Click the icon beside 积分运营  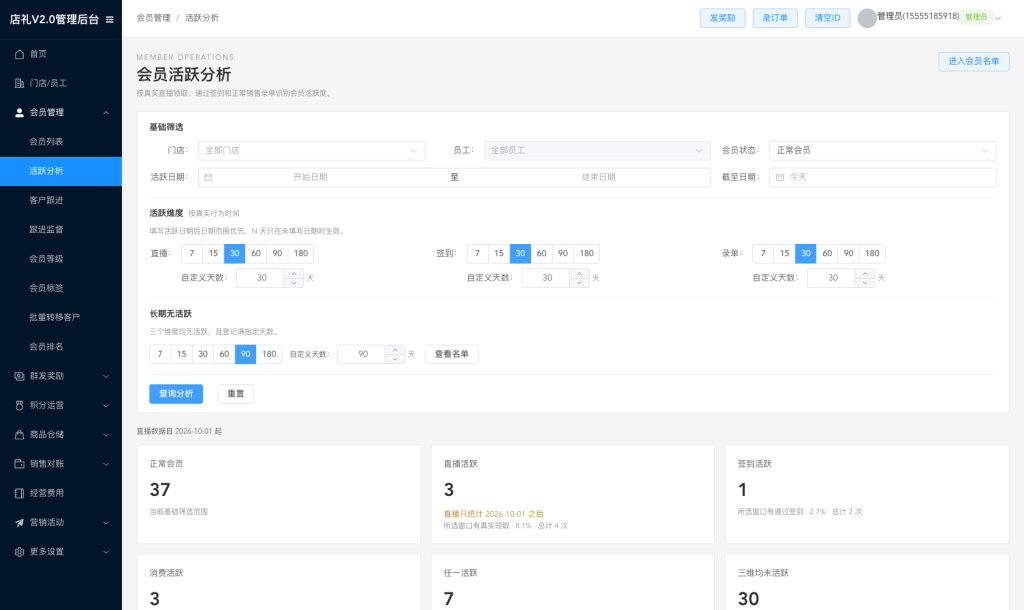(x=20, y=405)
